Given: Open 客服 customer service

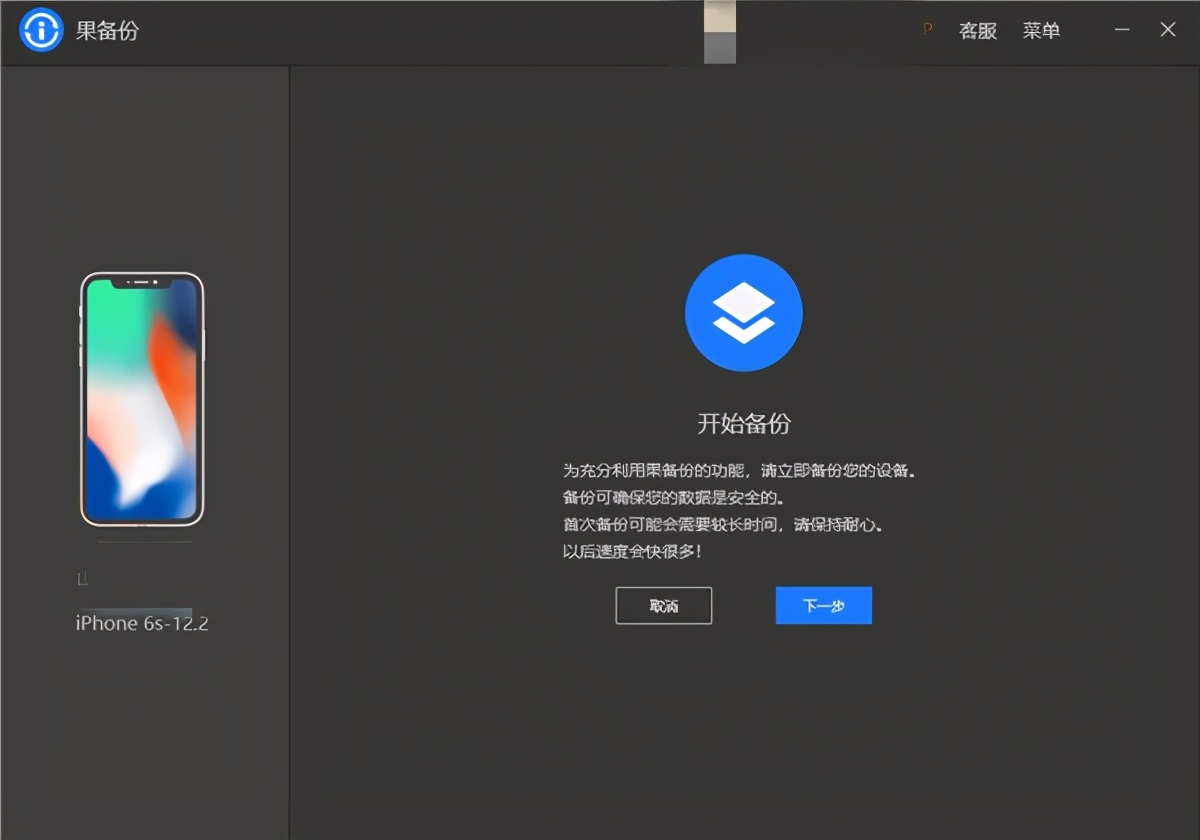Looking at the screenshot, I should pos(976,31).
